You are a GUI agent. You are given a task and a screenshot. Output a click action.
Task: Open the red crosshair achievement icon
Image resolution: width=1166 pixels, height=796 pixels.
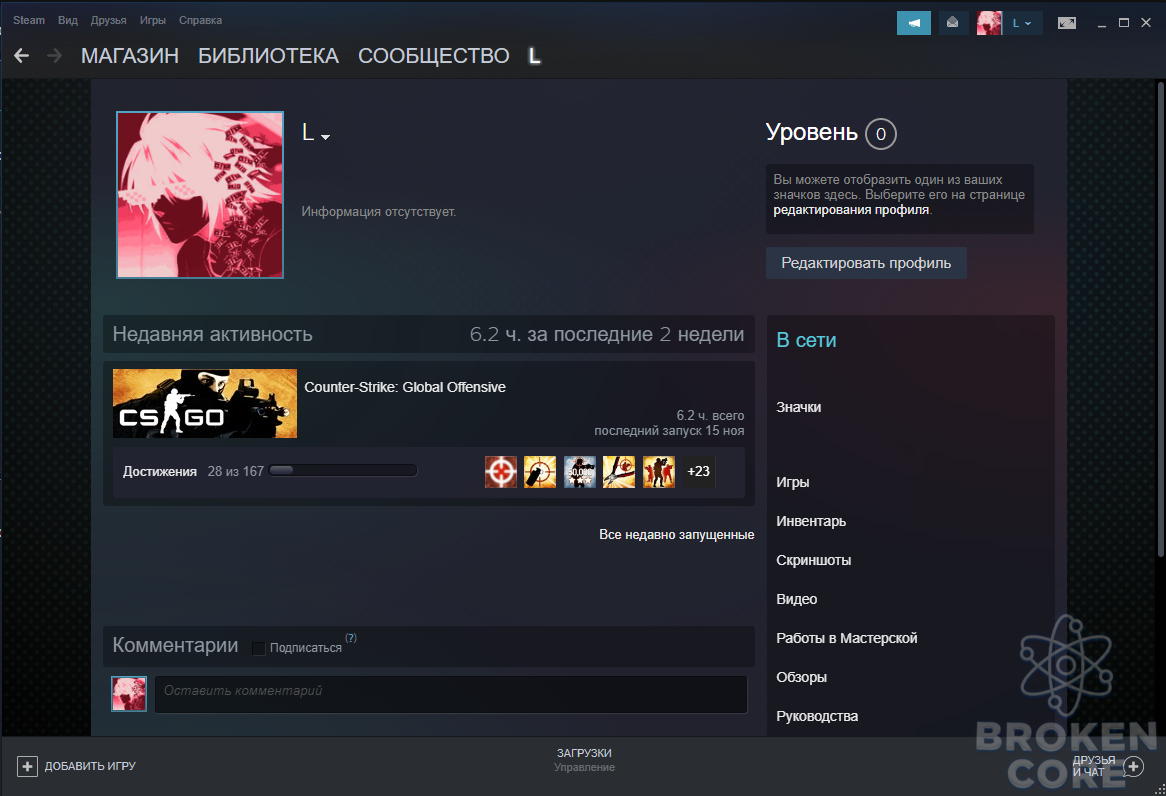(x=500, y=472)
